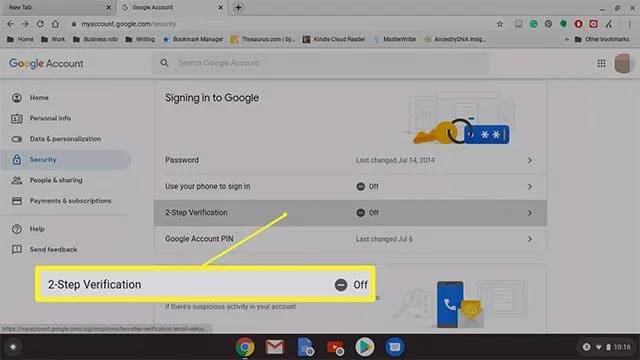Screen dimensions: 640x360
Task: Click Last changed Jul 6 text
Action: tap(384, 239)
